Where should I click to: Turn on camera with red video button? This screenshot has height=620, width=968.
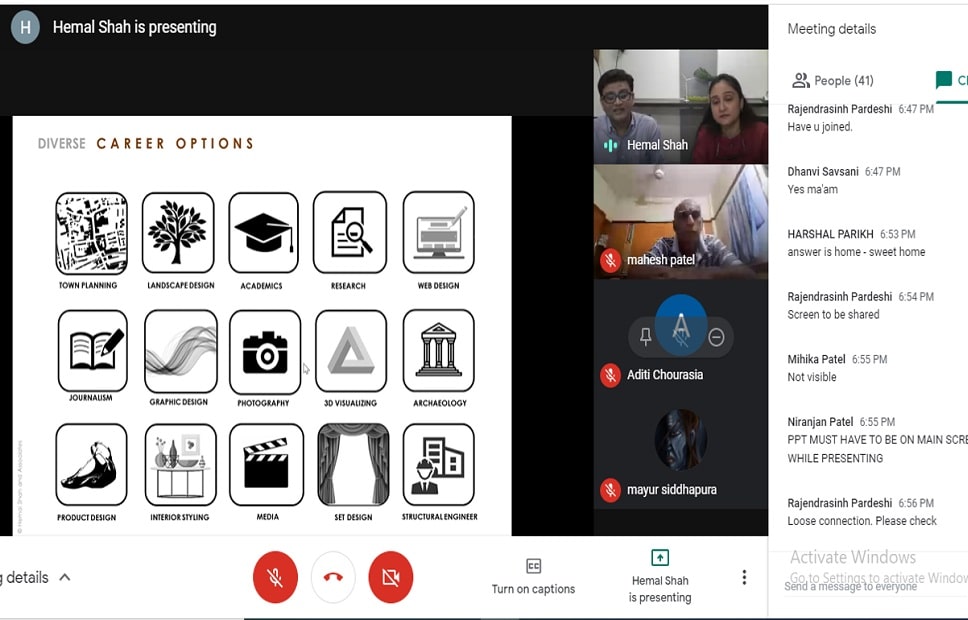[x=390, y=578]
